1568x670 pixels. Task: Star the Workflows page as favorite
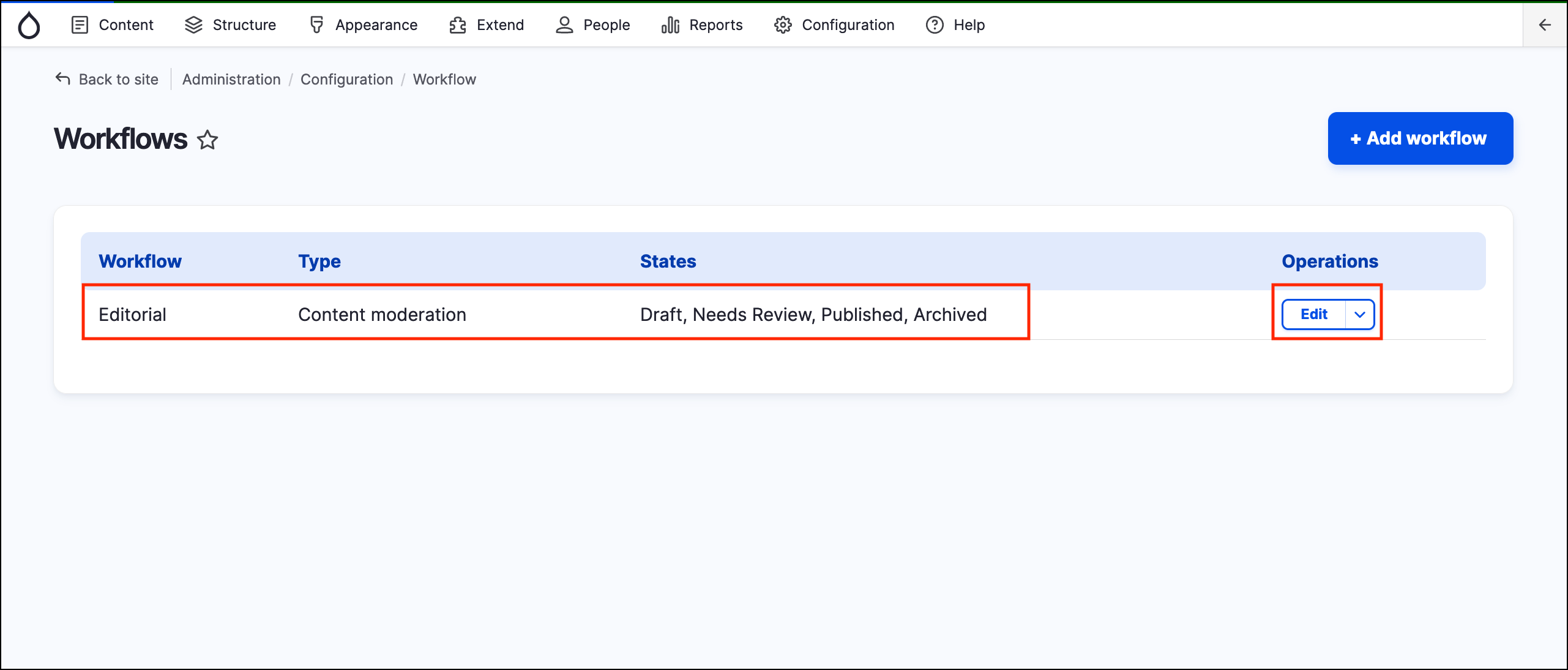point(207,140)
